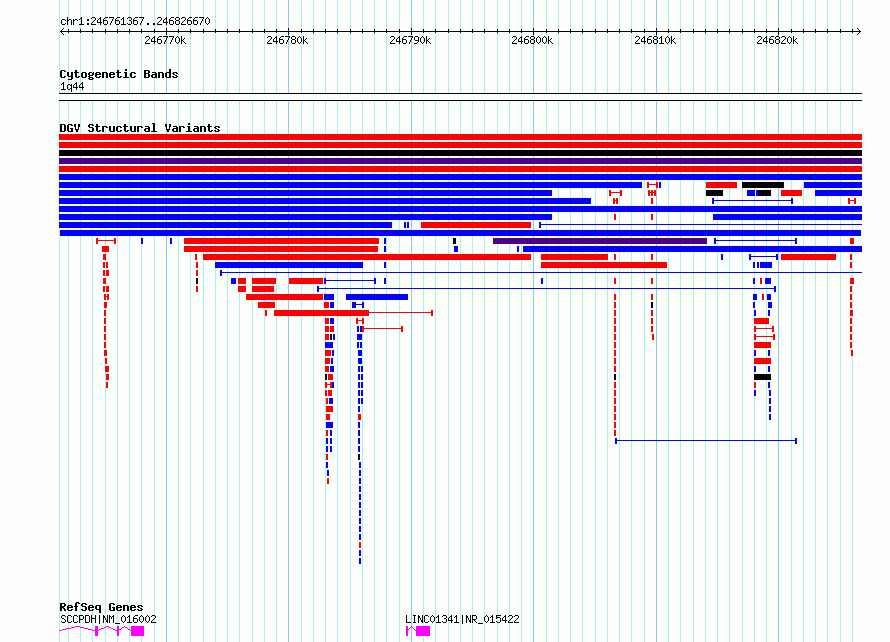Click the chr1:246761367..246826670 region label
Image resolution: width=890 pixels, height=642 pixels.
pos(135,21)
